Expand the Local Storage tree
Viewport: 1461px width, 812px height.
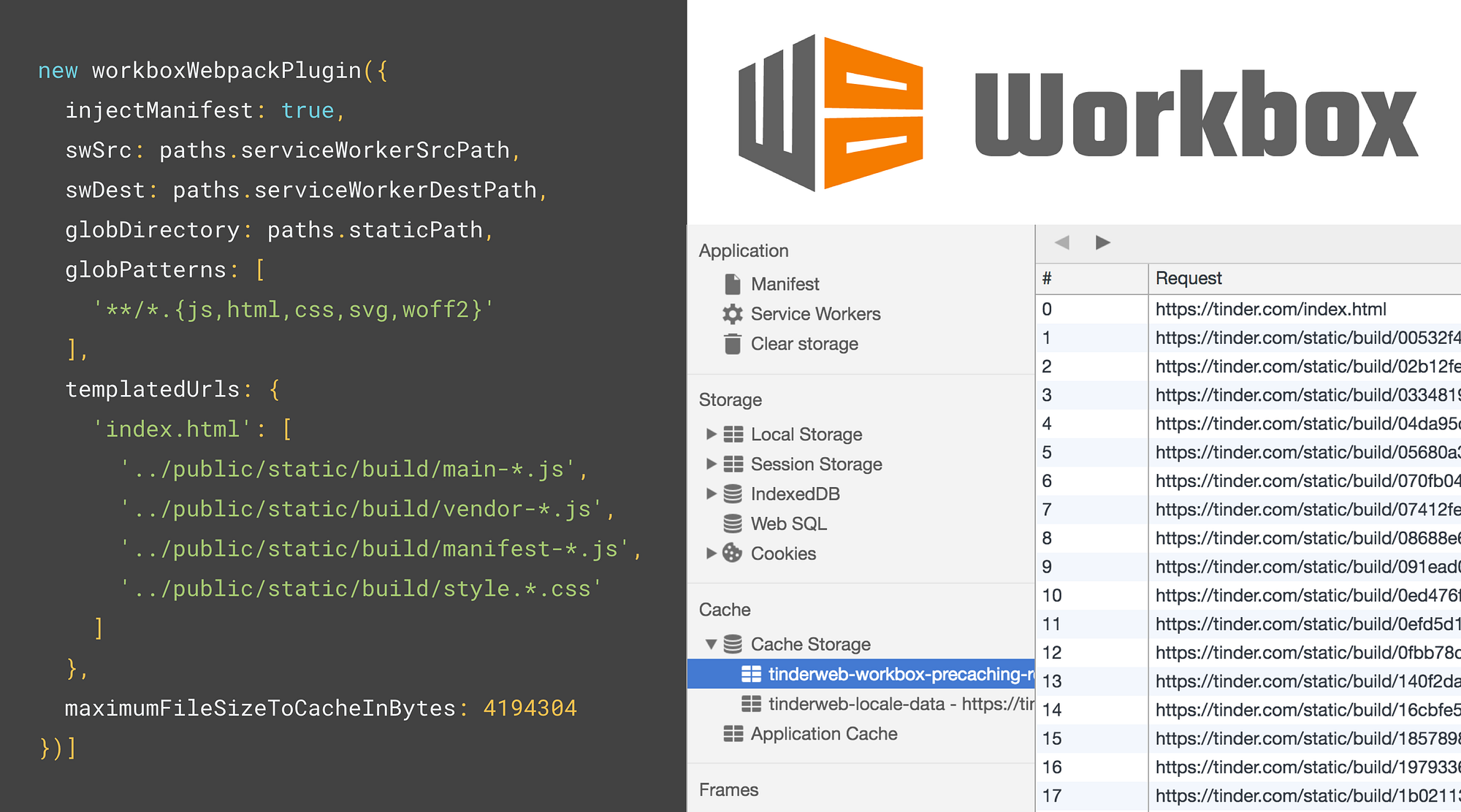[x=711, y=434]
